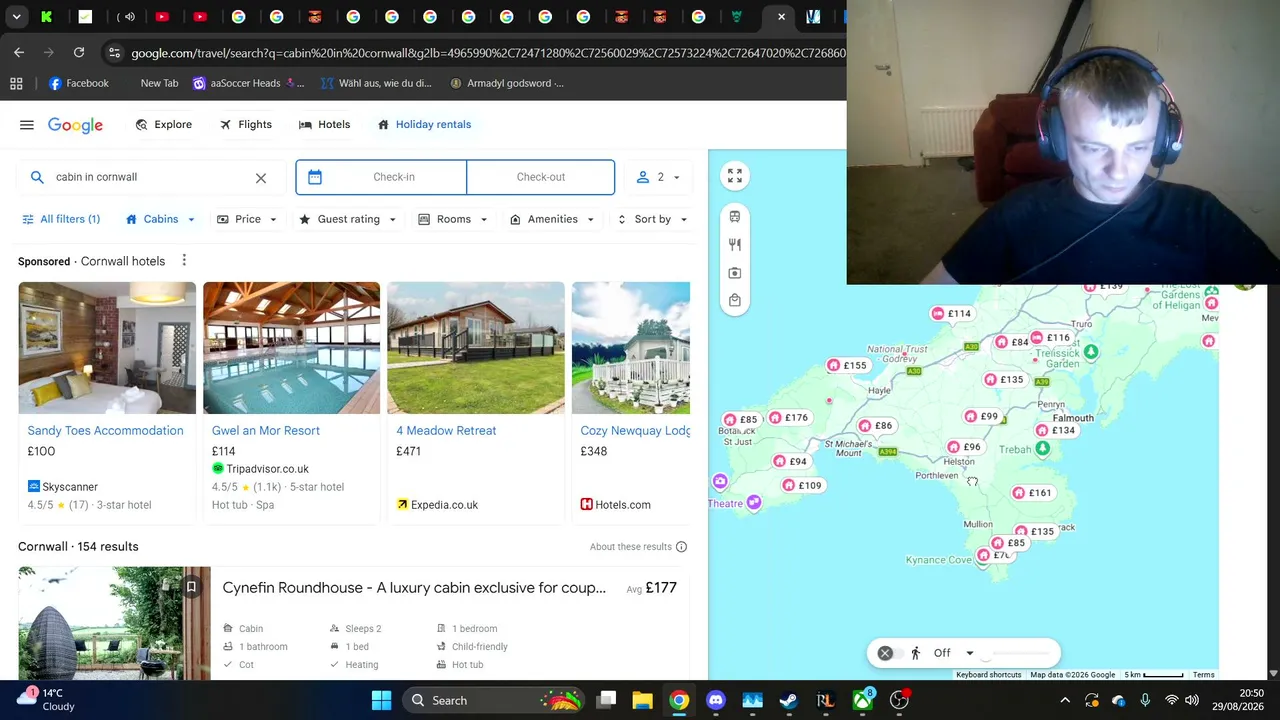Open 4 Meadow Retreat listing
Viewport: 1280px width, 720px height.
click(446, 431)
